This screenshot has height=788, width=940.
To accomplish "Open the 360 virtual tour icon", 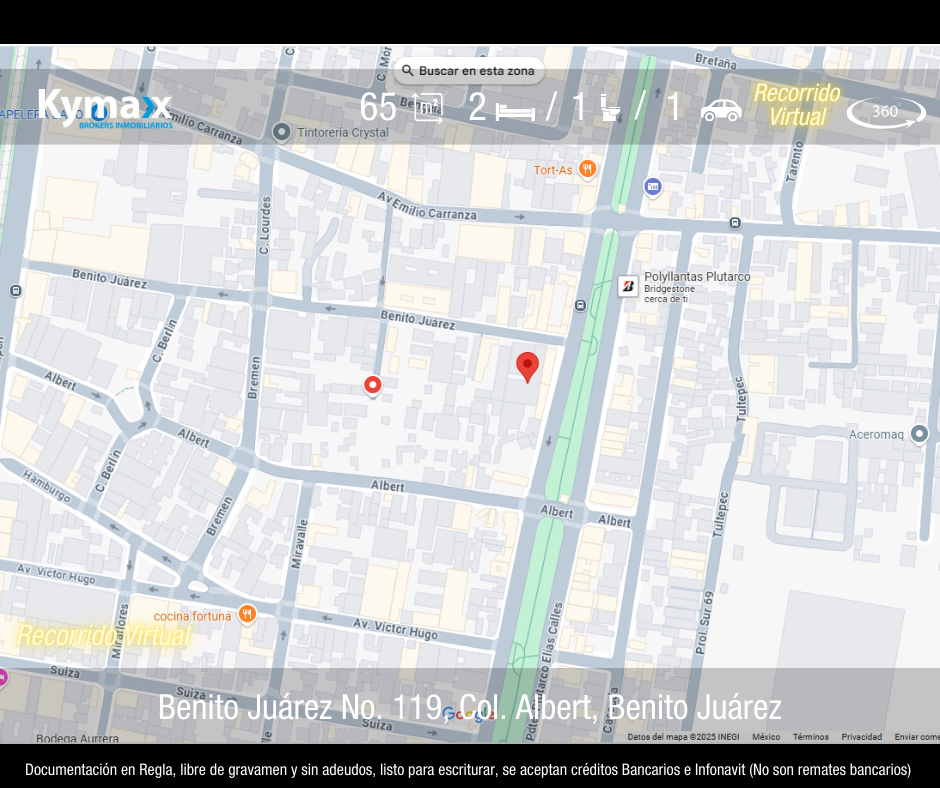I will [x=885, y=112].
